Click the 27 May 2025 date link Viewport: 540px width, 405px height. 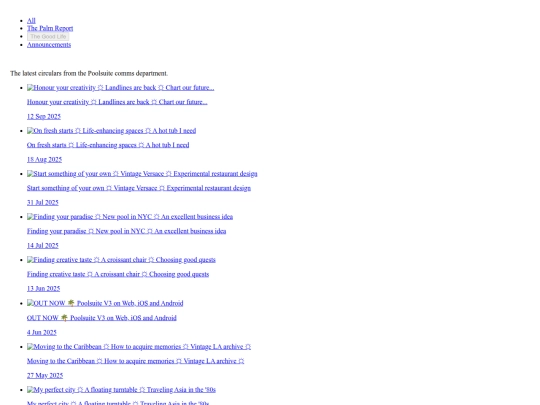(45, 375)
